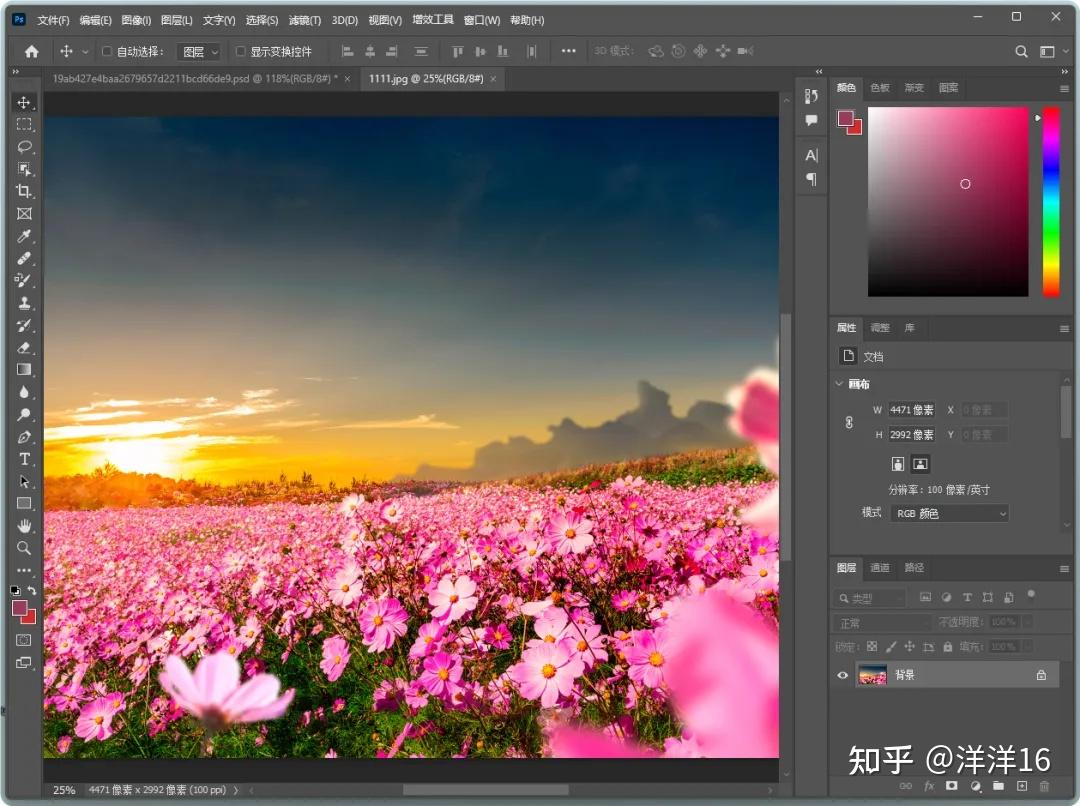The image size is (1080, 806).
Task: Select the Horizontal Type tool
Action: [25, 460]
